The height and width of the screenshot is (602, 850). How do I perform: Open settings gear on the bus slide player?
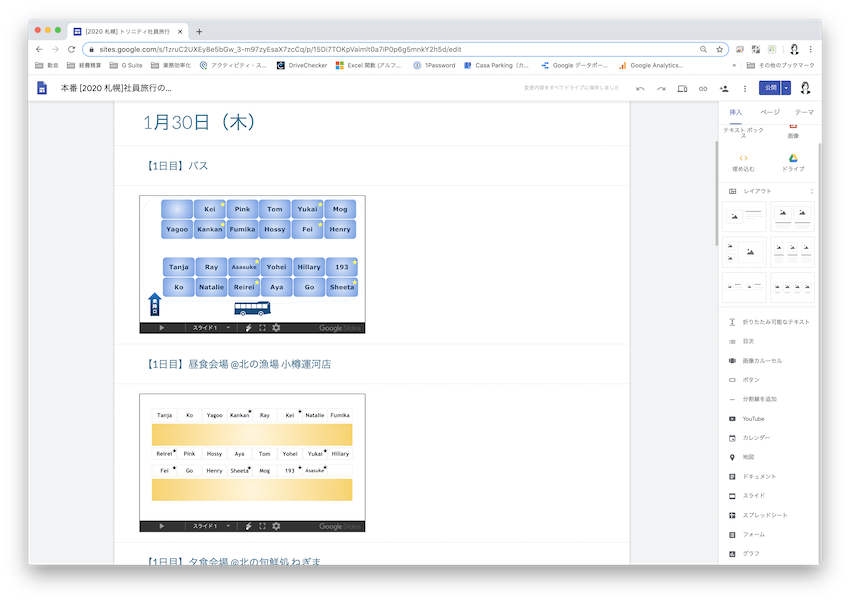click(276, 328)
